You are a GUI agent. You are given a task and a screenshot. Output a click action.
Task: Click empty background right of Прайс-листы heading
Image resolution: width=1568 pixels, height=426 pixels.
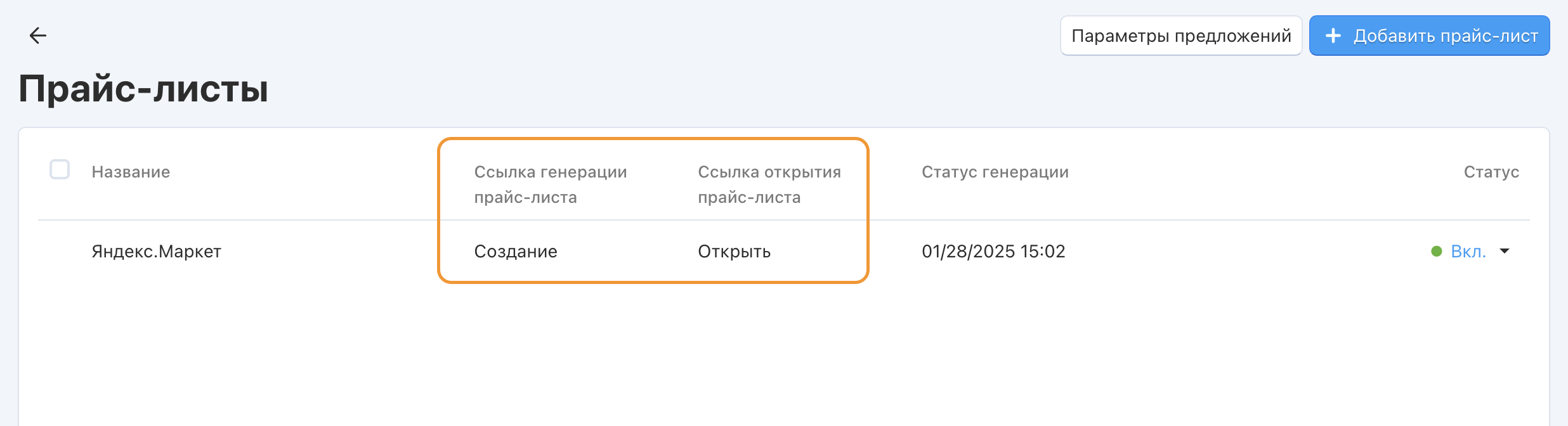[x=761, y=88]
